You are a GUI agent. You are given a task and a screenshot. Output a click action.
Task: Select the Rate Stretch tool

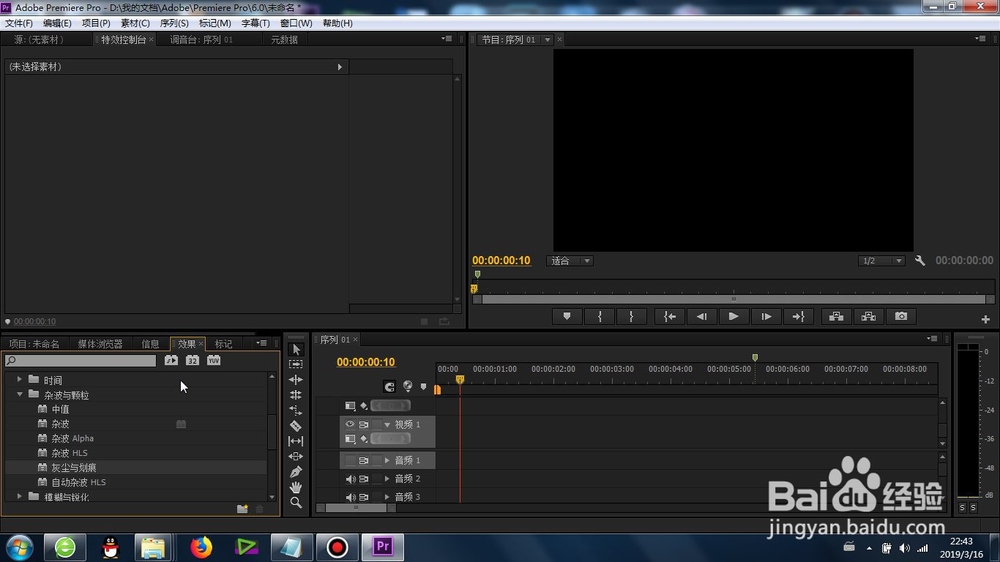click(296, 410)
